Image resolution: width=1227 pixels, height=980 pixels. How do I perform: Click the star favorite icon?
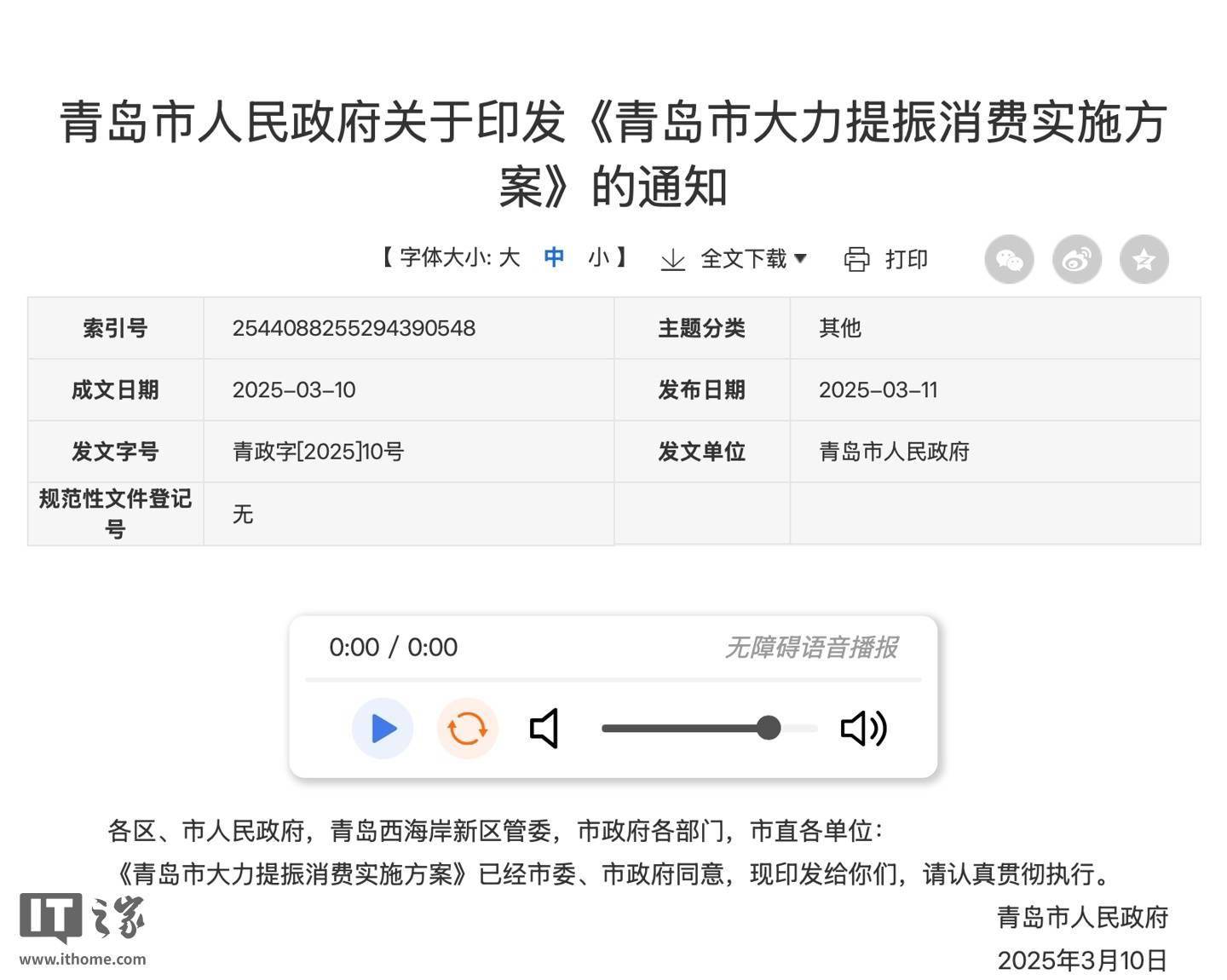point(1143,259)
